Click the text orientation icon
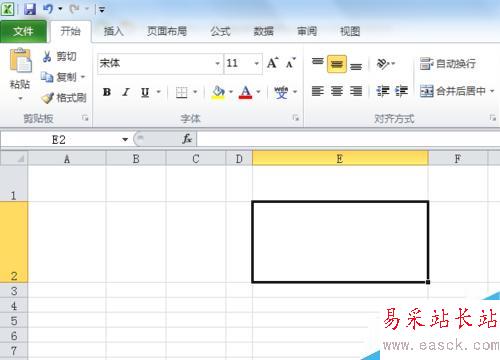Screen dimensions: 500x360 [x=383, y=63]
